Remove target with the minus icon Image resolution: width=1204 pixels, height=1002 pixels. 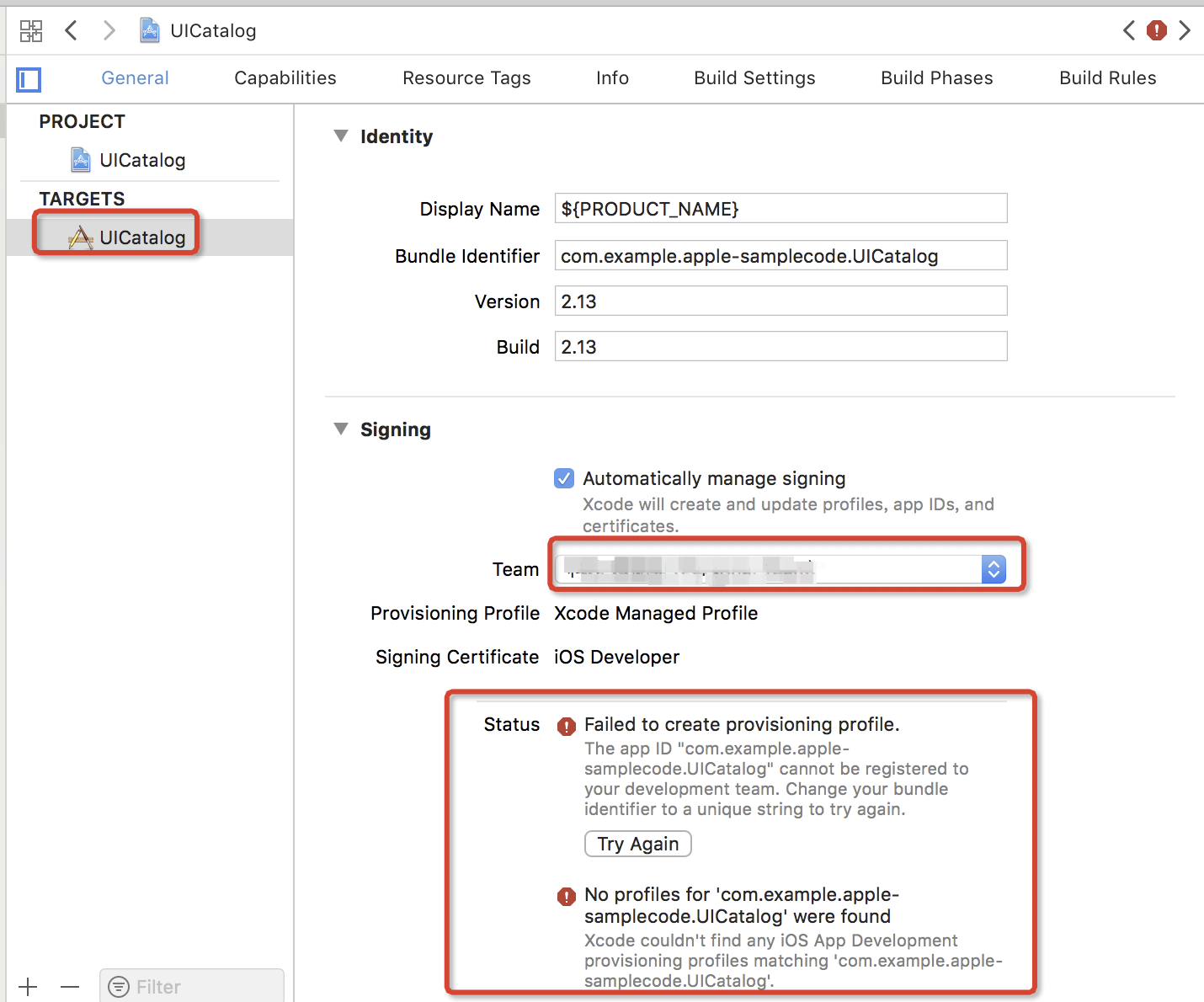[70, 987]
